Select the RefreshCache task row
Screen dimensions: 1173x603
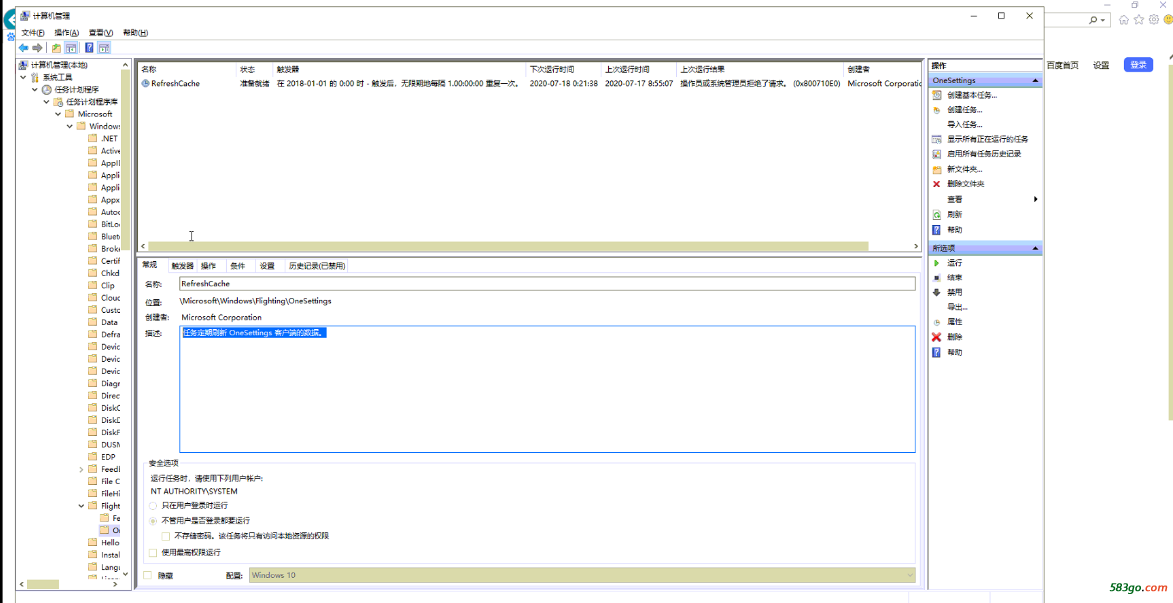(x=176, y=84)
